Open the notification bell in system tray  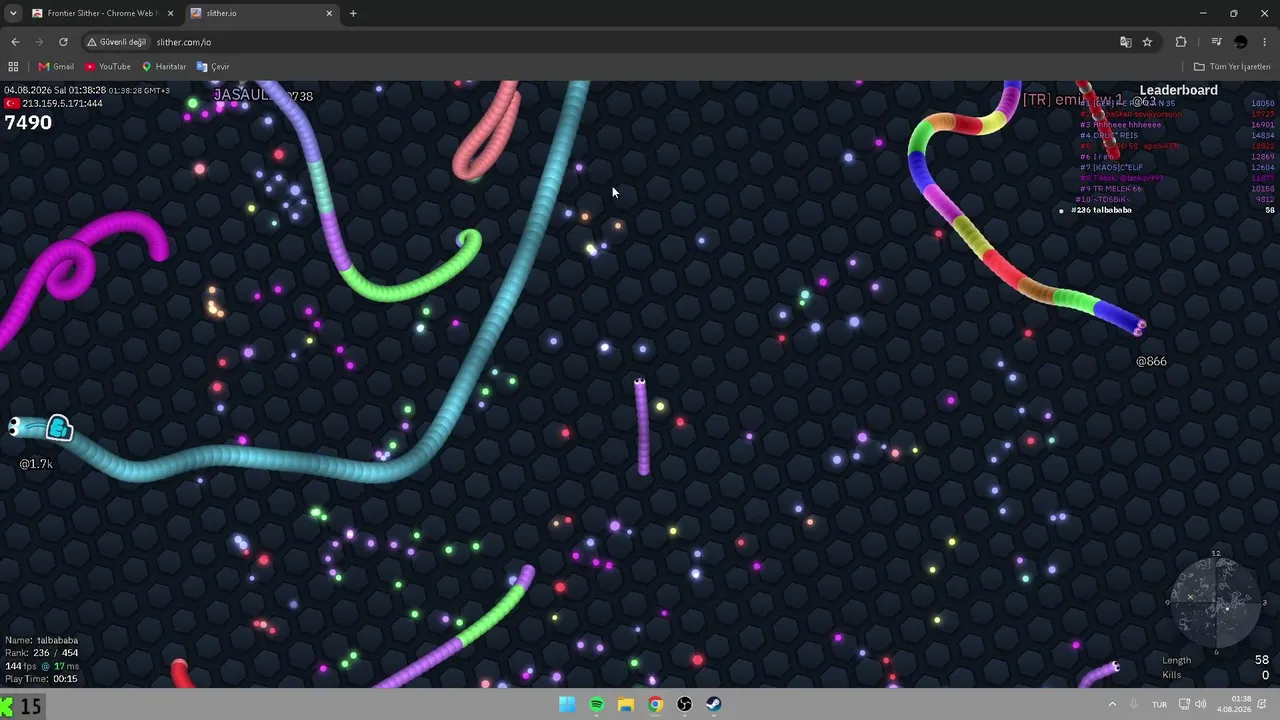(1264, 704)
